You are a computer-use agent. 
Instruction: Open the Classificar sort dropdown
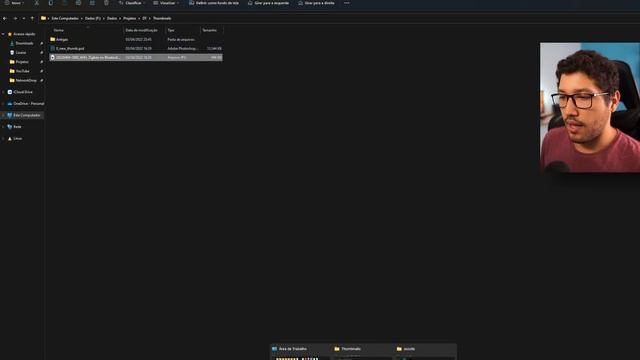point(132,3)
